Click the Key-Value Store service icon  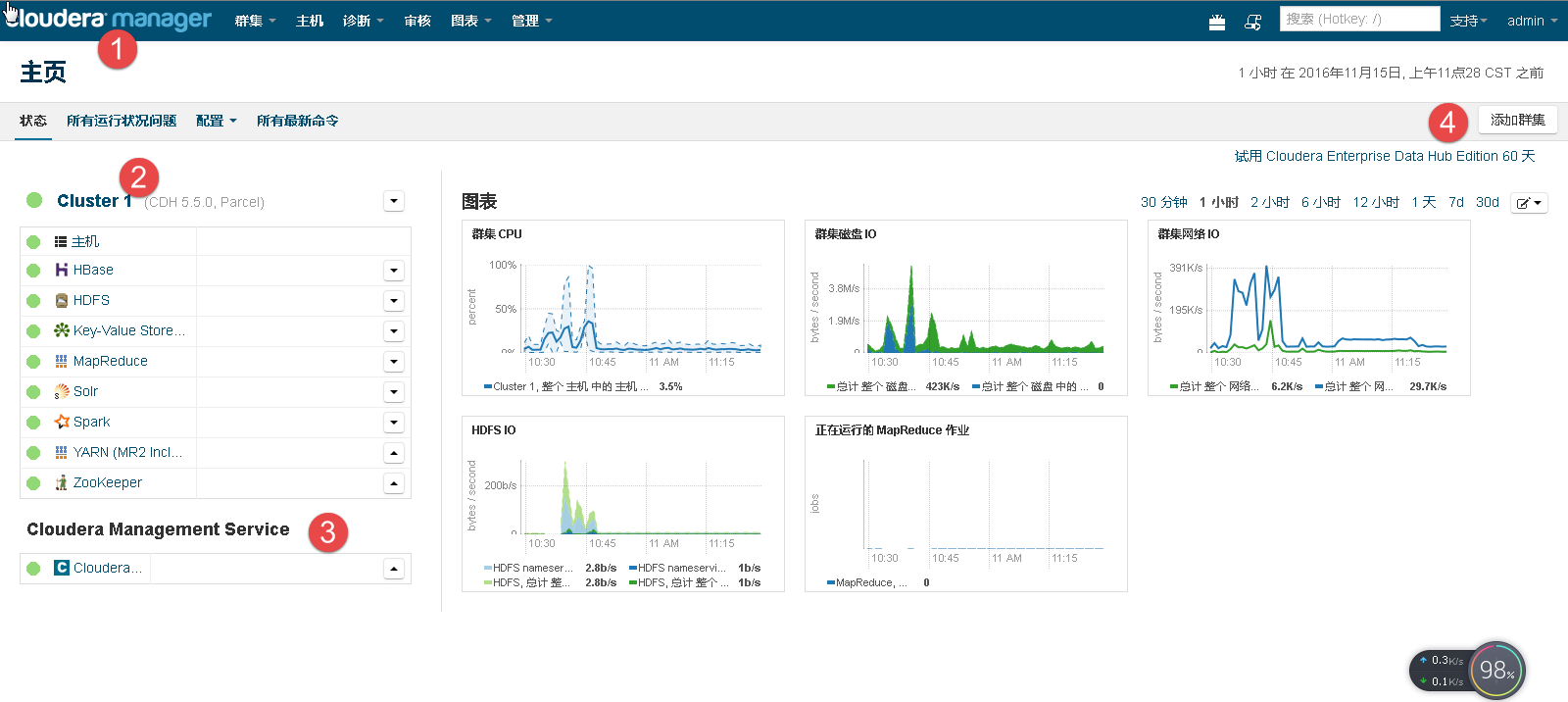(x=62, y=330)
